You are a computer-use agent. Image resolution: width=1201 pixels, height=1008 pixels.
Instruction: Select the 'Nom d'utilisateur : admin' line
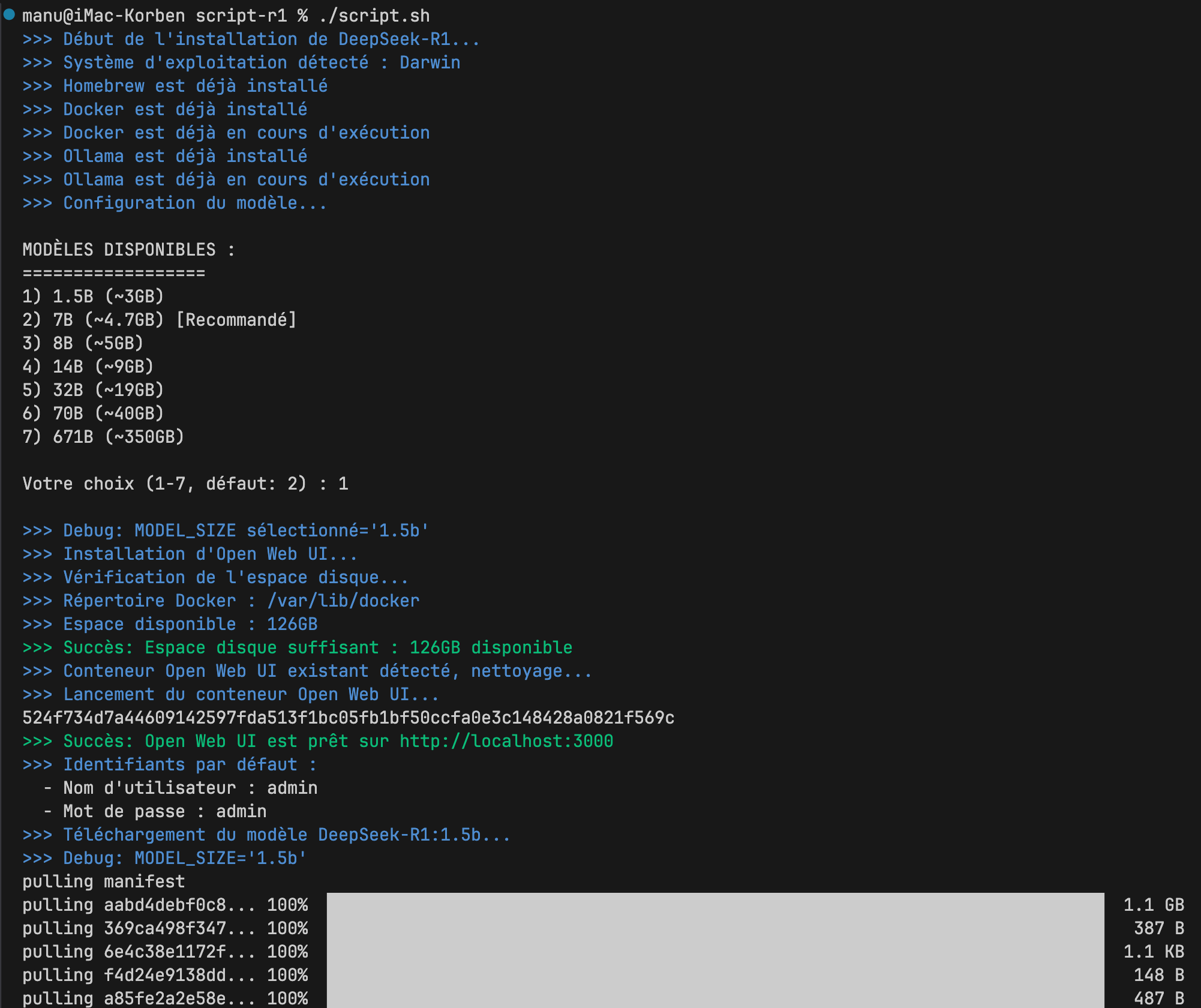pos(181,788)
